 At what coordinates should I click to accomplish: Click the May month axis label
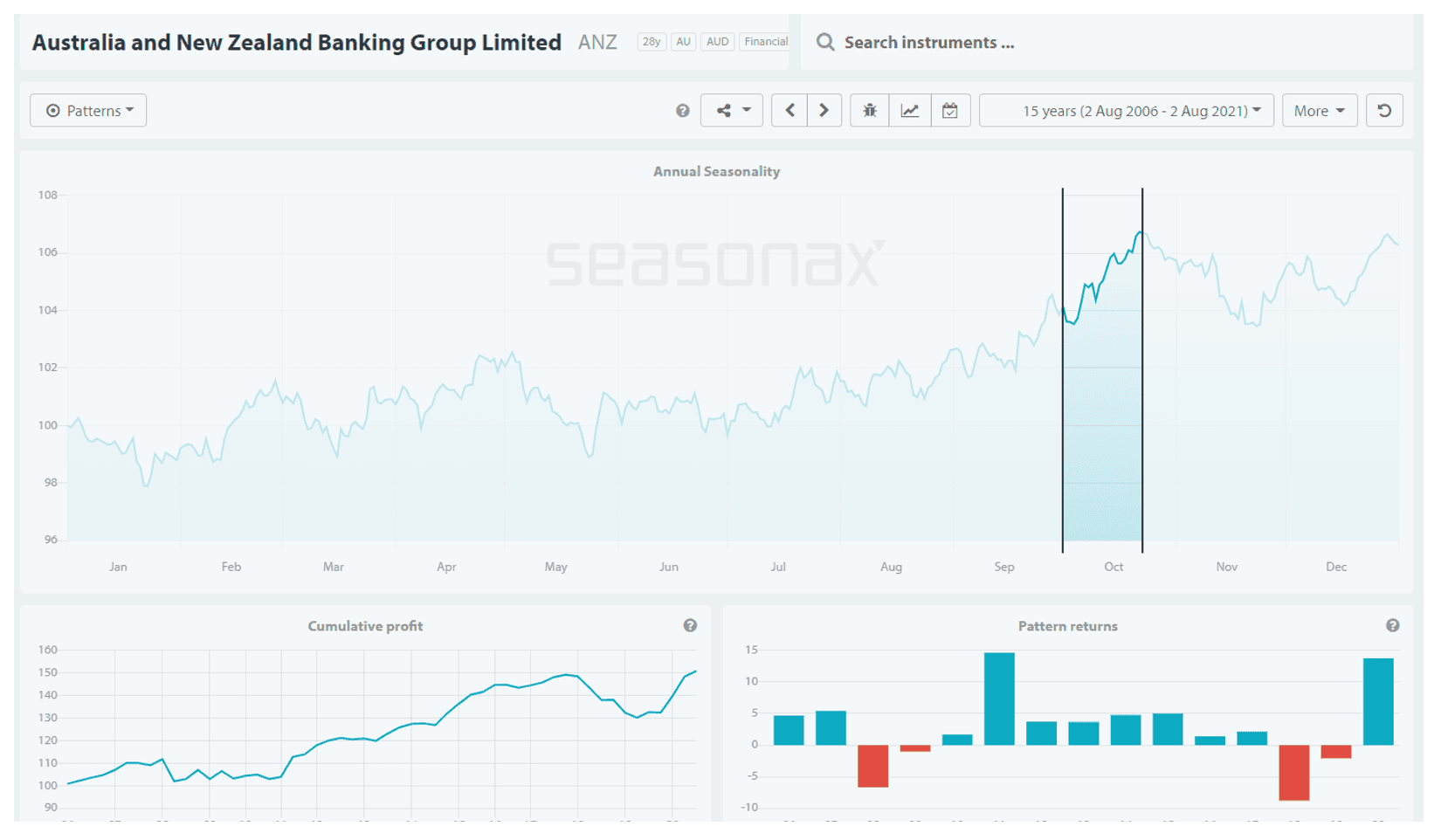point(555,567)
